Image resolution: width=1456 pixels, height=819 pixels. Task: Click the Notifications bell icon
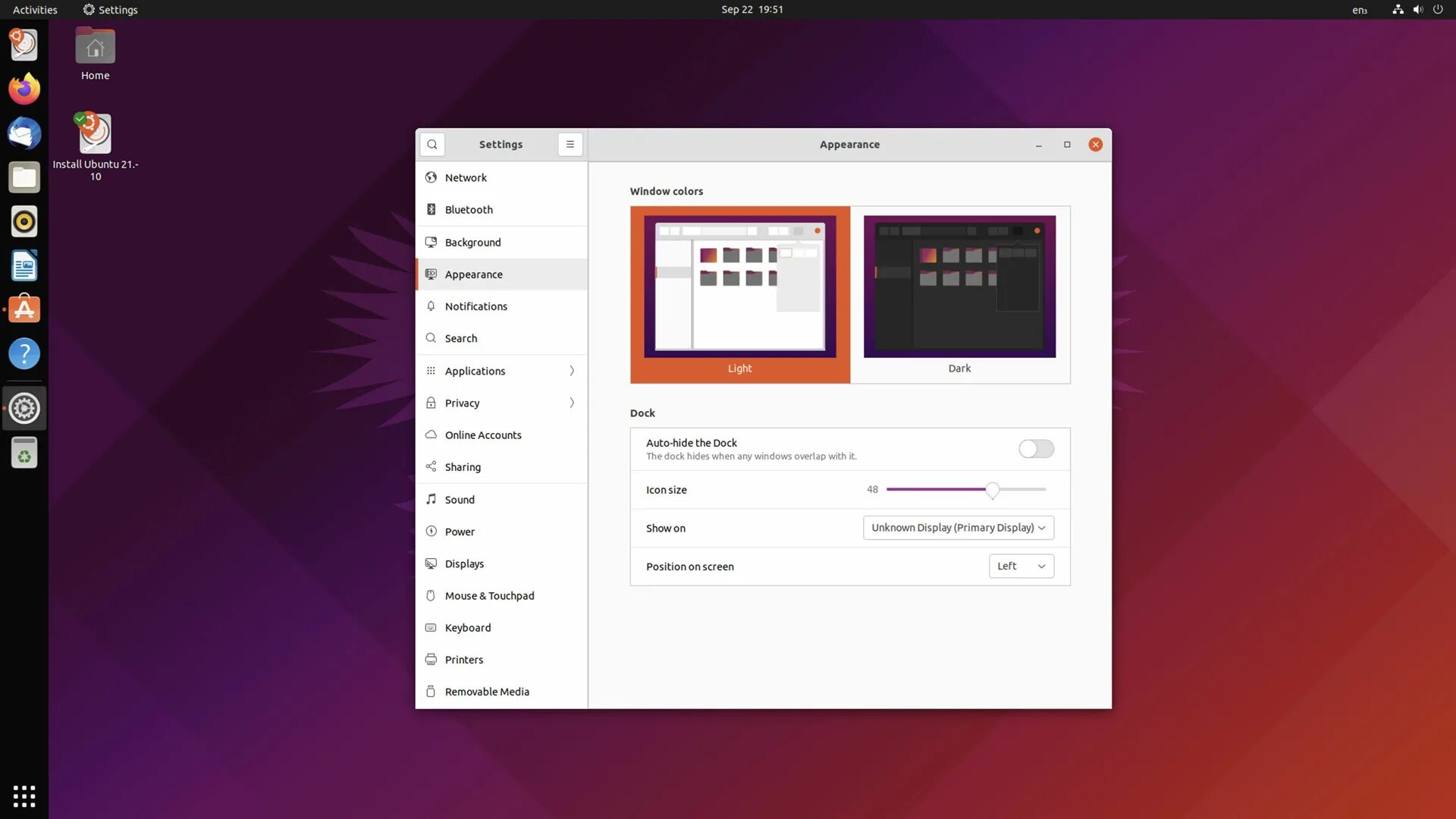point(431,306)
